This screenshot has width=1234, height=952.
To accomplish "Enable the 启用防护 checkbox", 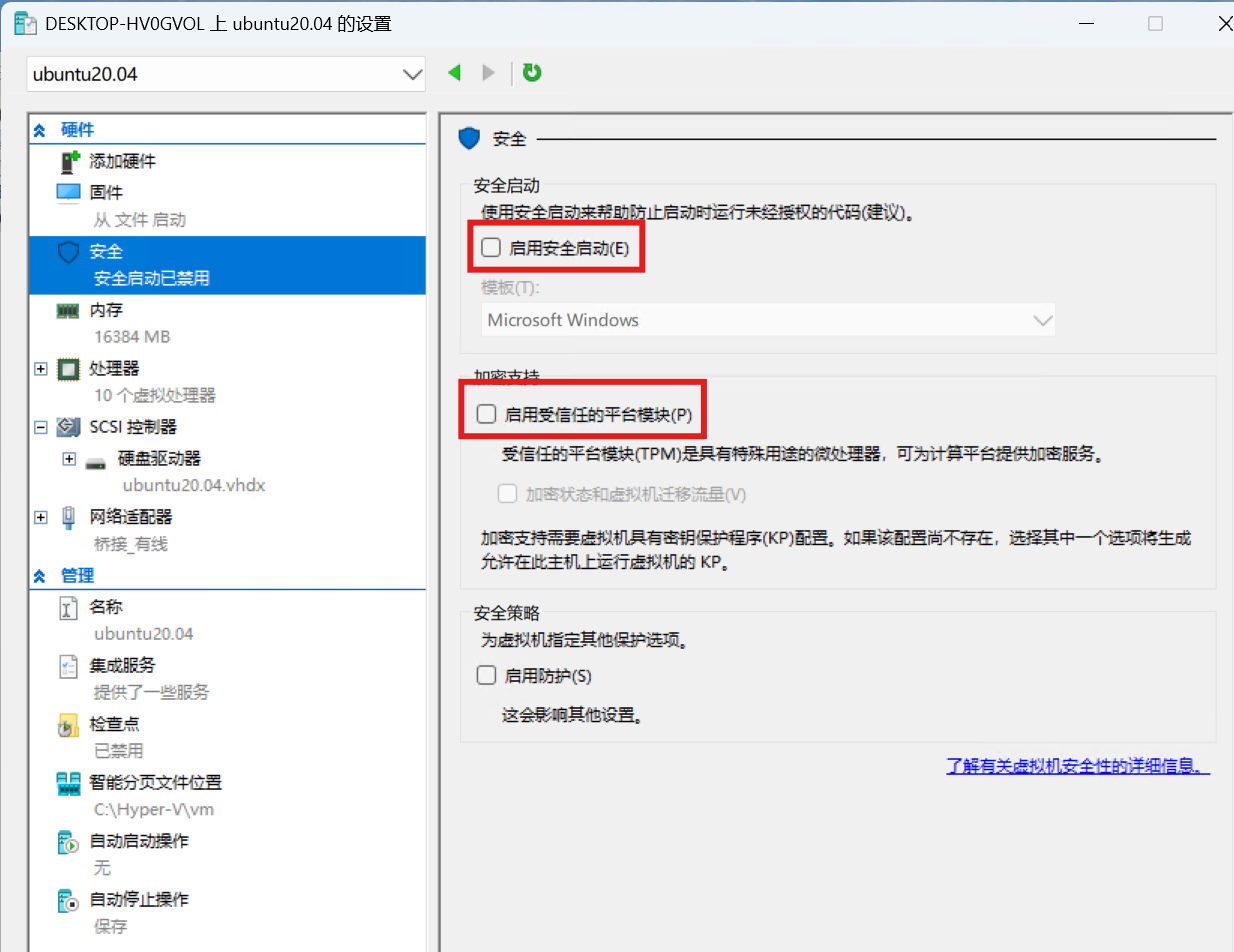I will (x=487, y=675).
